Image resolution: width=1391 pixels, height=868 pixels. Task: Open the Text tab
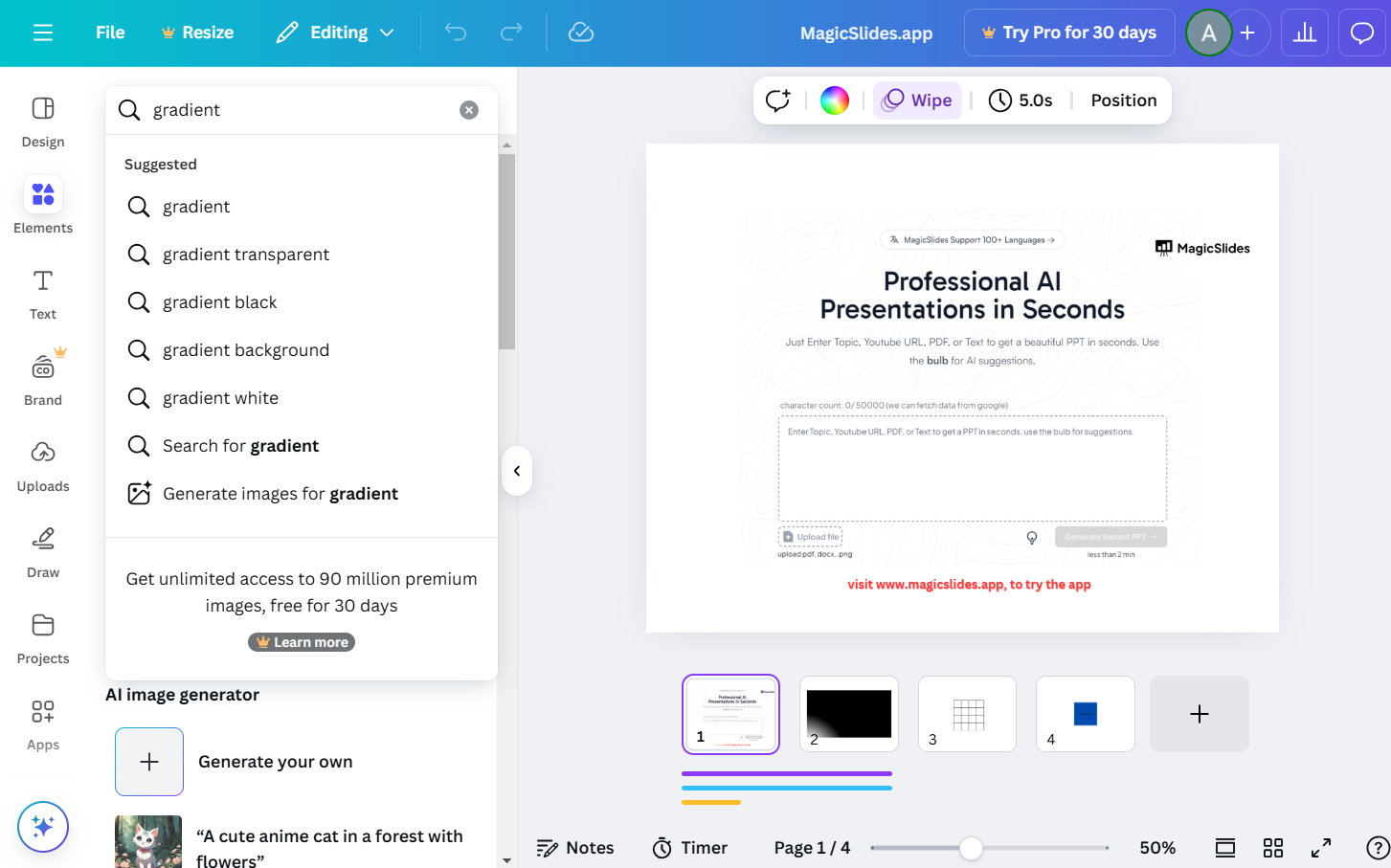(43, 294)
